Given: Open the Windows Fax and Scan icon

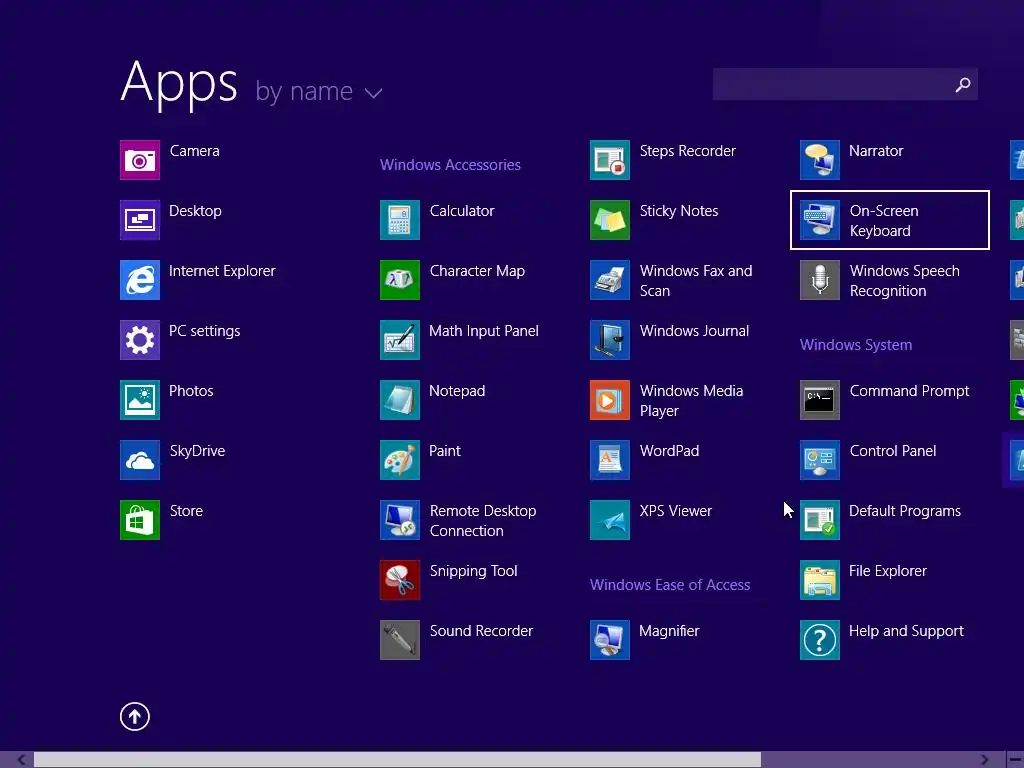Looking at the screenshot, I should [x=610, y=280].
